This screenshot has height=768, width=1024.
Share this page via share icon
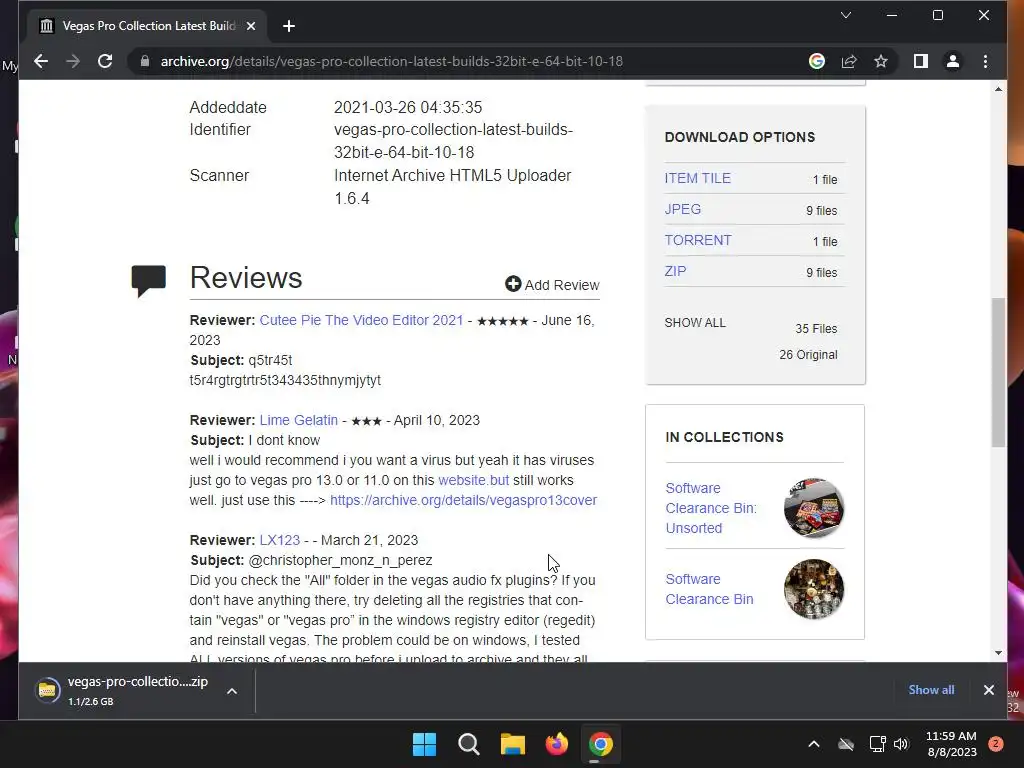(x=849, y=61)
